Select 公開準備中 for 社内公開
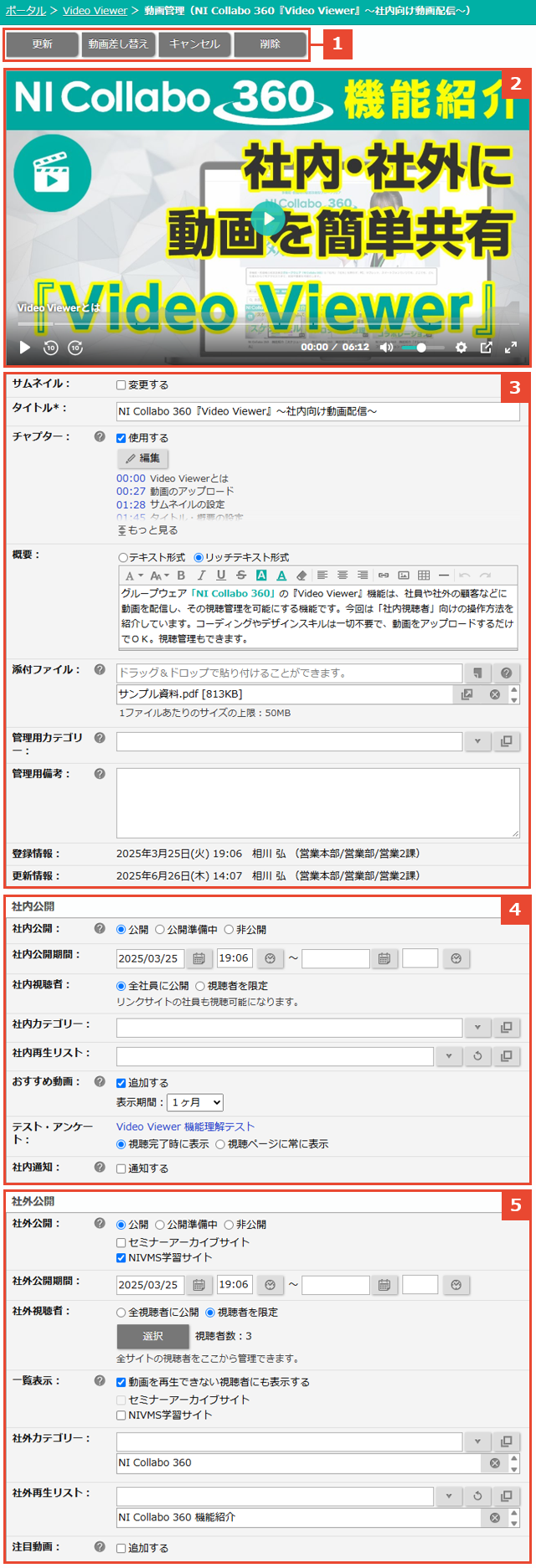Viewport: 536px width, 1568px height. (160, 930)
